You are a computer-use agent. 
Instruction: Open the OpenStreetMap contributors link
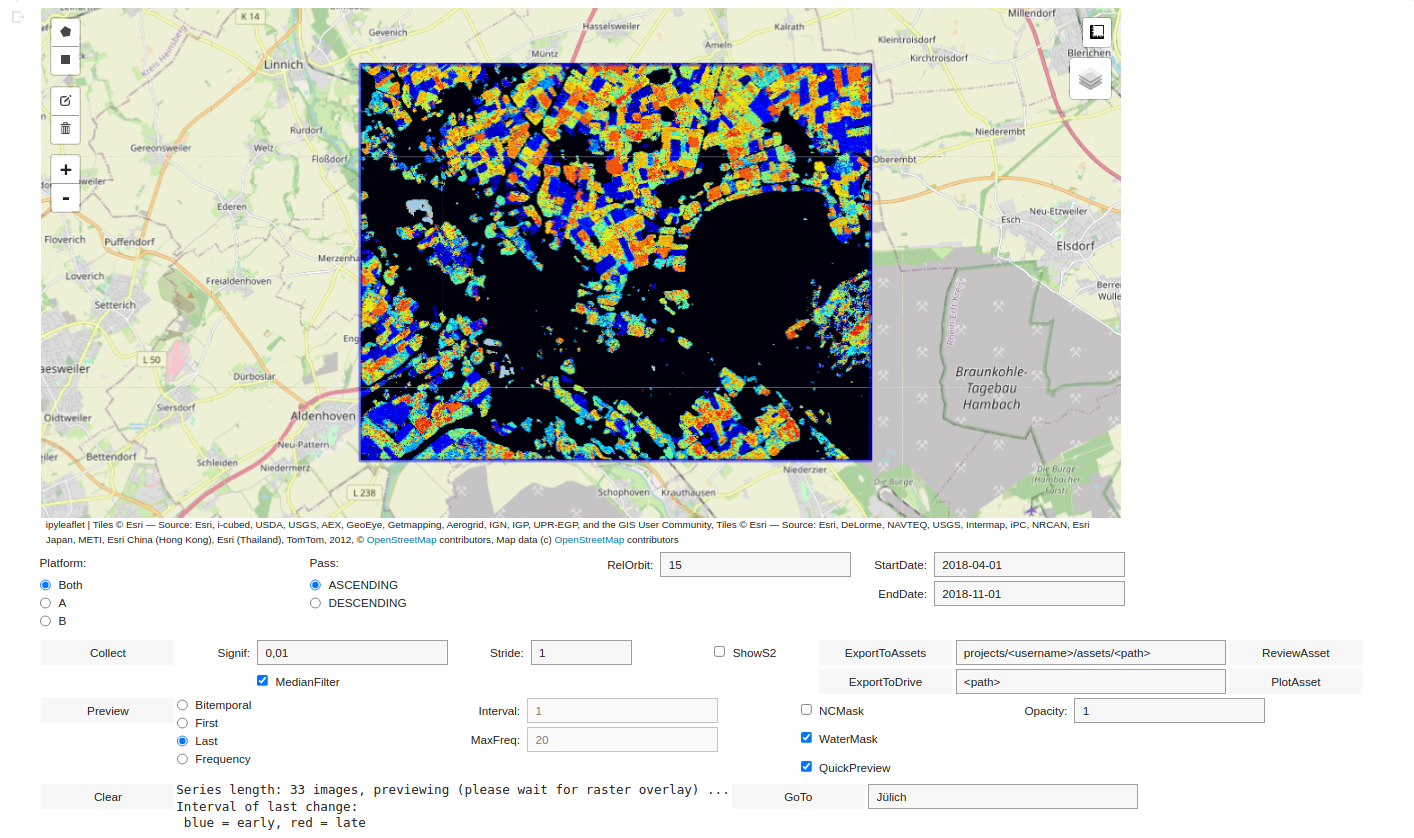coord(401,540)
